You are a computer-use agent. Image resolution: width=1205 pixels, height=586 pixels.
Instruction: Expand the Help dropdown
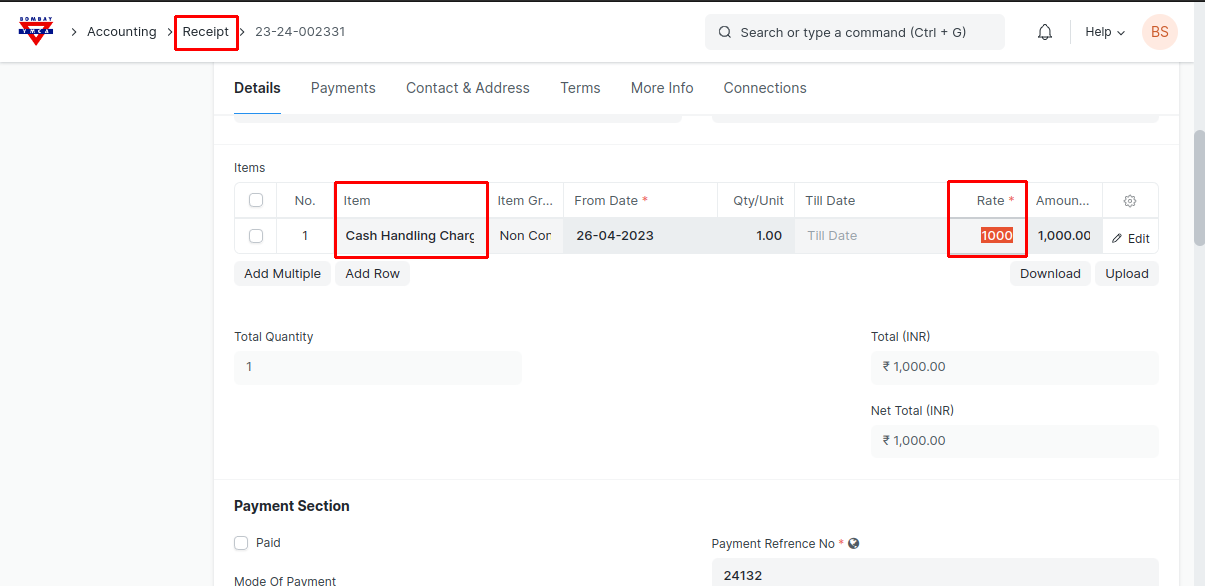pos(1105,32)
